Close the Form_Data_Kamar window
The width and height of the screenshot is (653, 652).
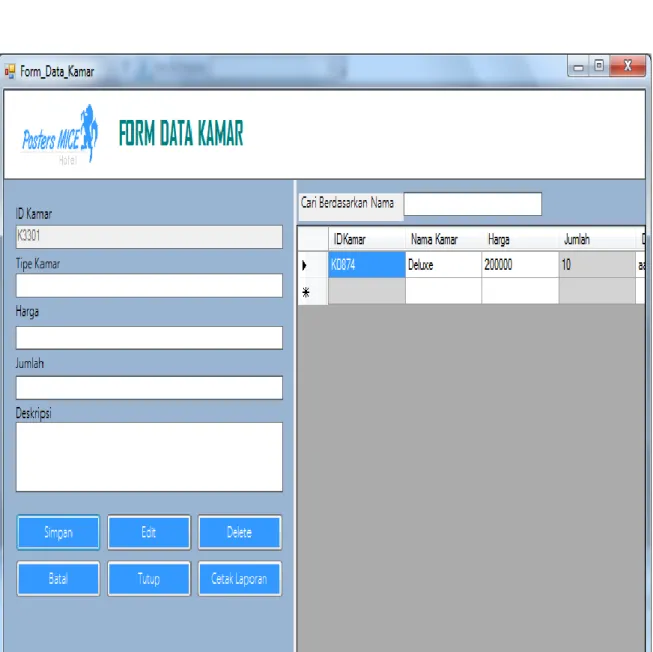coord(628,67)
